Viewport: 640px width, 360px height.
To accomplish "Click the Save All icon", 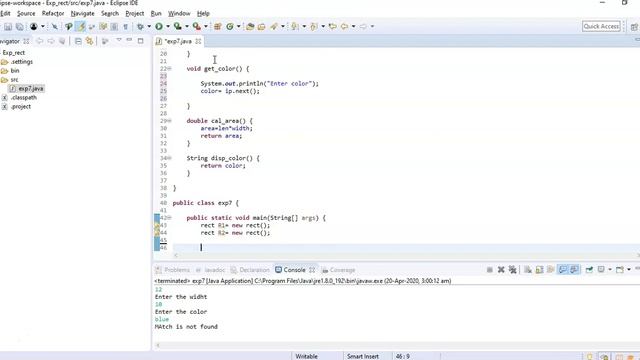I will 19,27.
